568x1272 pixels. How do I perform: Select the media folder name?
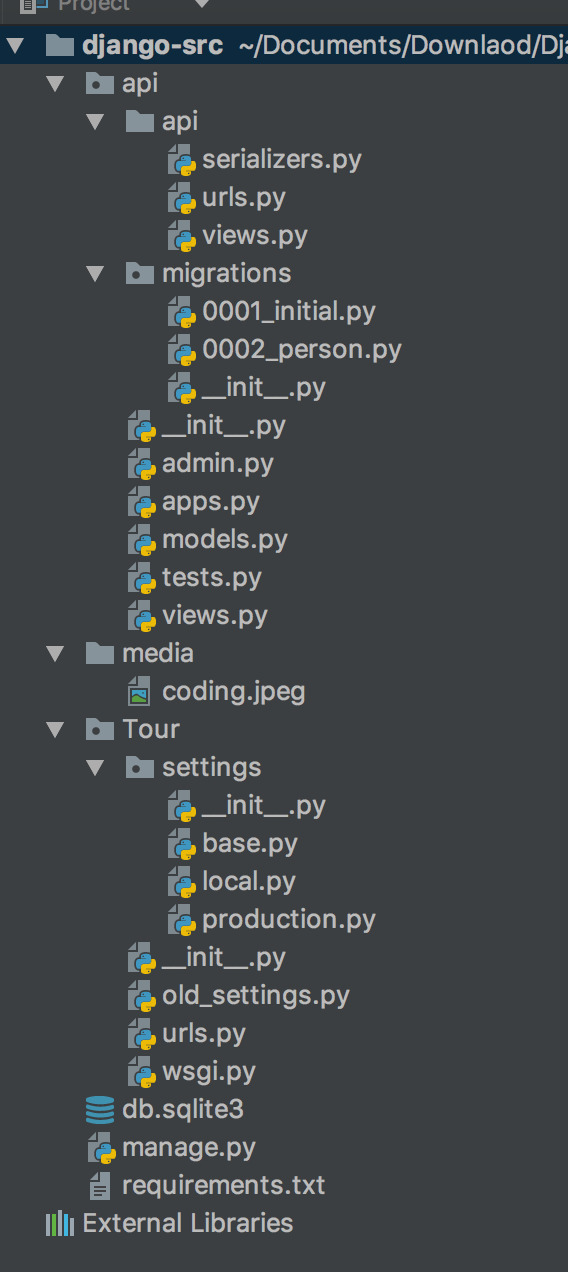pos(158,653)
